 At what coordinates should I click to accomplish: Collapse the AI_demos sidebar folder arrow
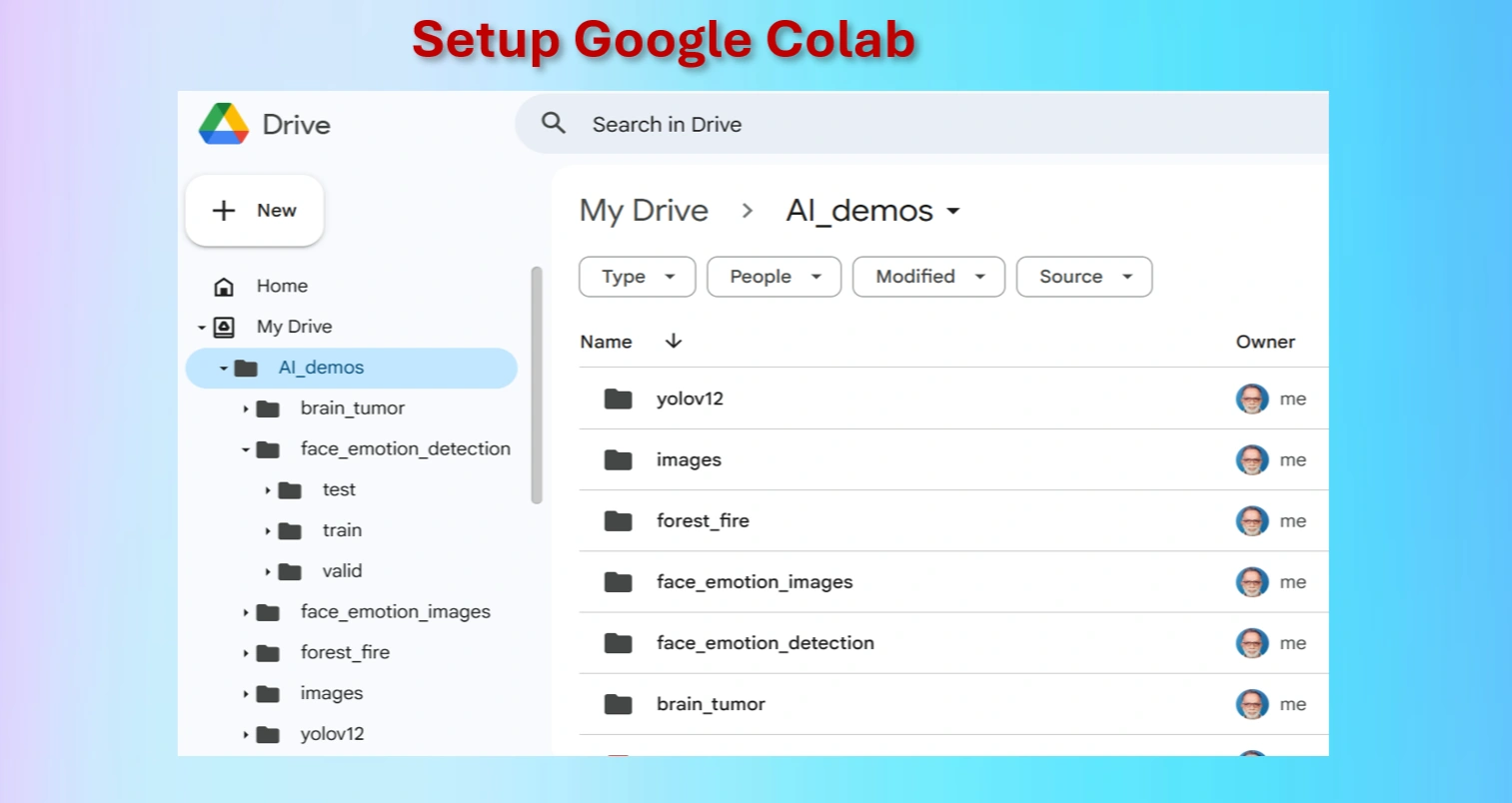click(224, 369)
